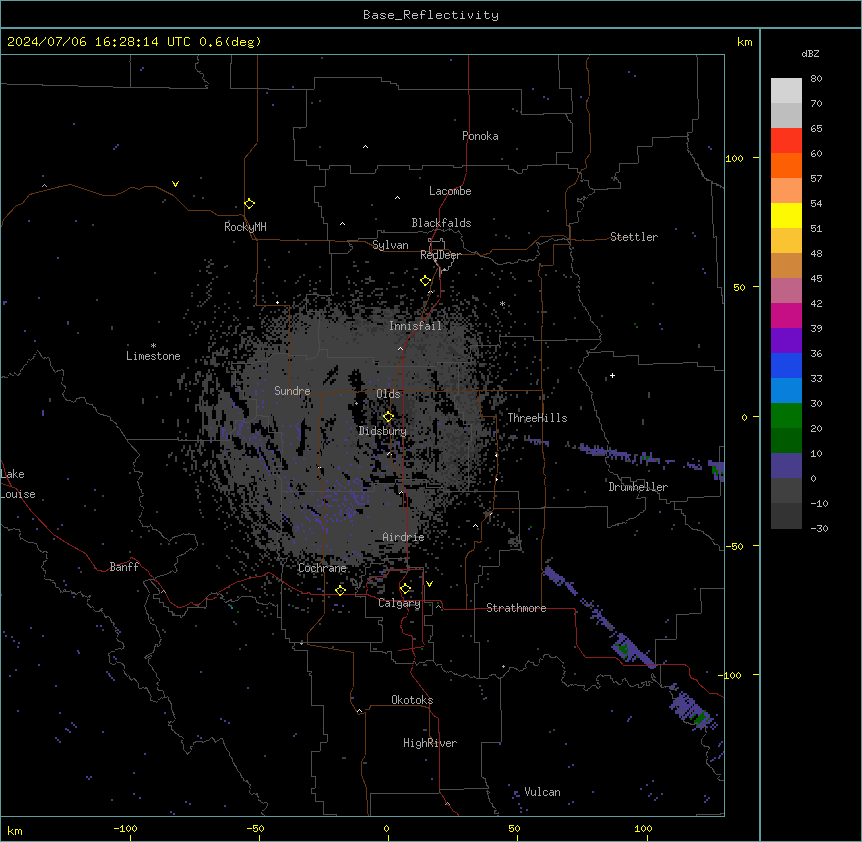Click the Drumheller label
Viewport: 862px width, 842px height.
[638, 487]
